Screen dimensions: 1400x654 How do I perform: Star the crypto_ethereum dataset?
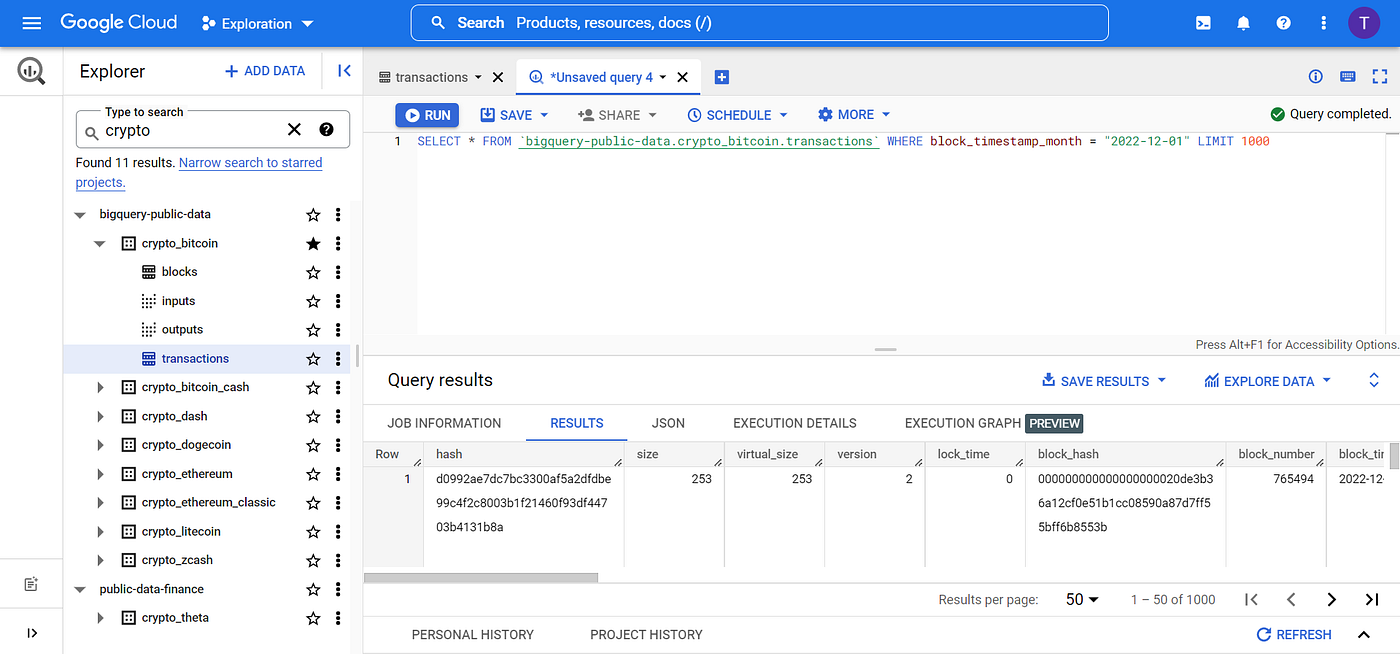click(313, 474)
